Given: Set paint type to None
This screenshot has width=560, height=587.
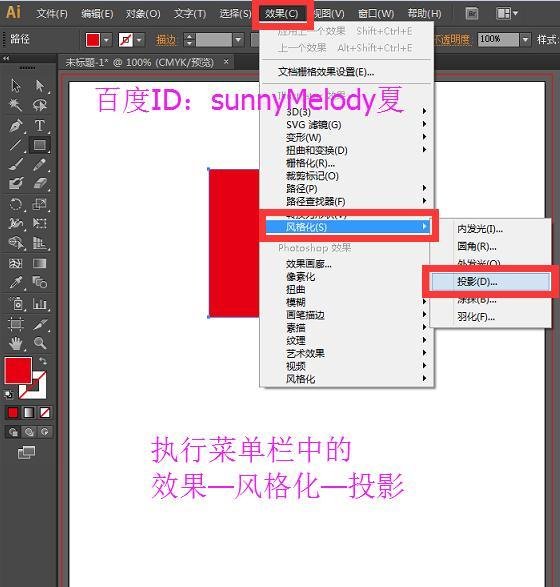Looking at the screenshot, I should click(x=45, y=413).
